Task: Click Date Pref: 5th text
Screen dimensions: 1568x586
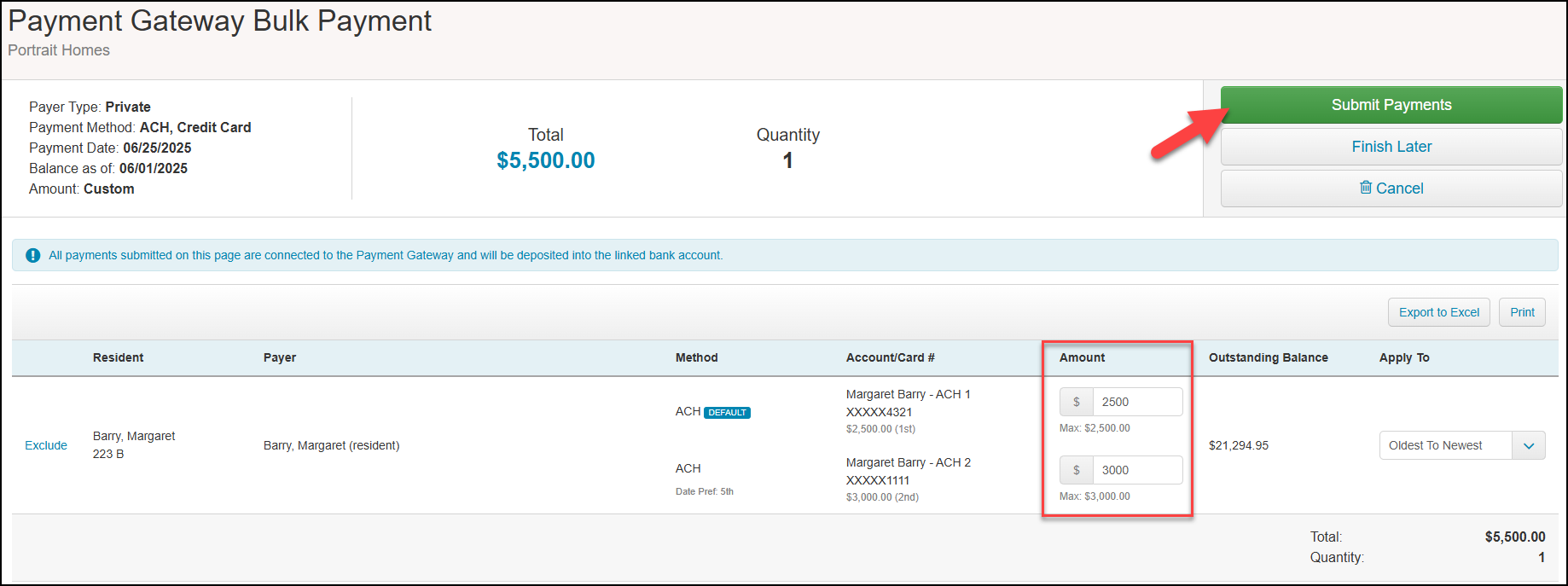Action: tap(705, 491)
